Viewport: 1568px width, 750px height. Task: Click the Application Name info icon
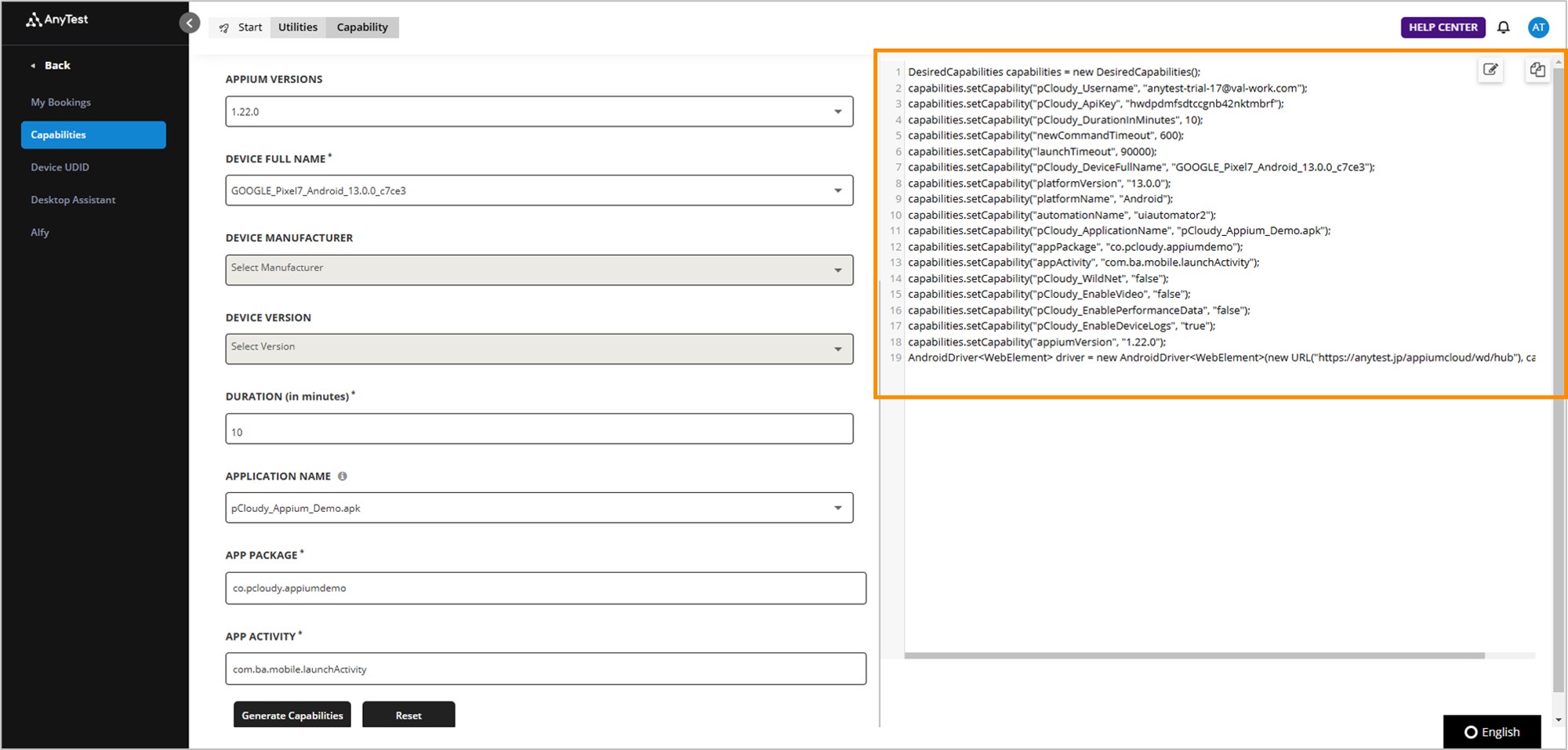[342, 476]
